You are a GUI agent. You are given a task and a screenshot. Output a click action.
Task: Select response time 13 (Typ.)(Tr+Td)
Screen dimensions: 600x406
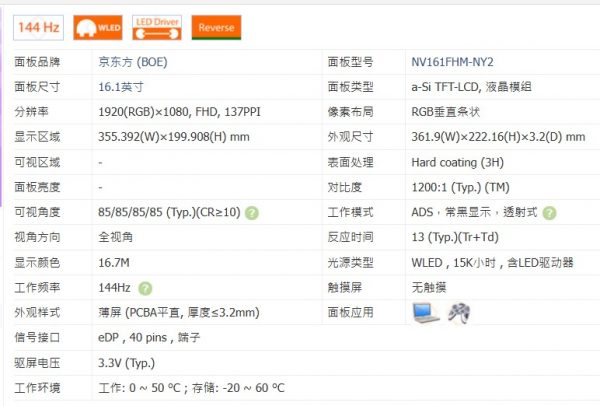[455, 237]
